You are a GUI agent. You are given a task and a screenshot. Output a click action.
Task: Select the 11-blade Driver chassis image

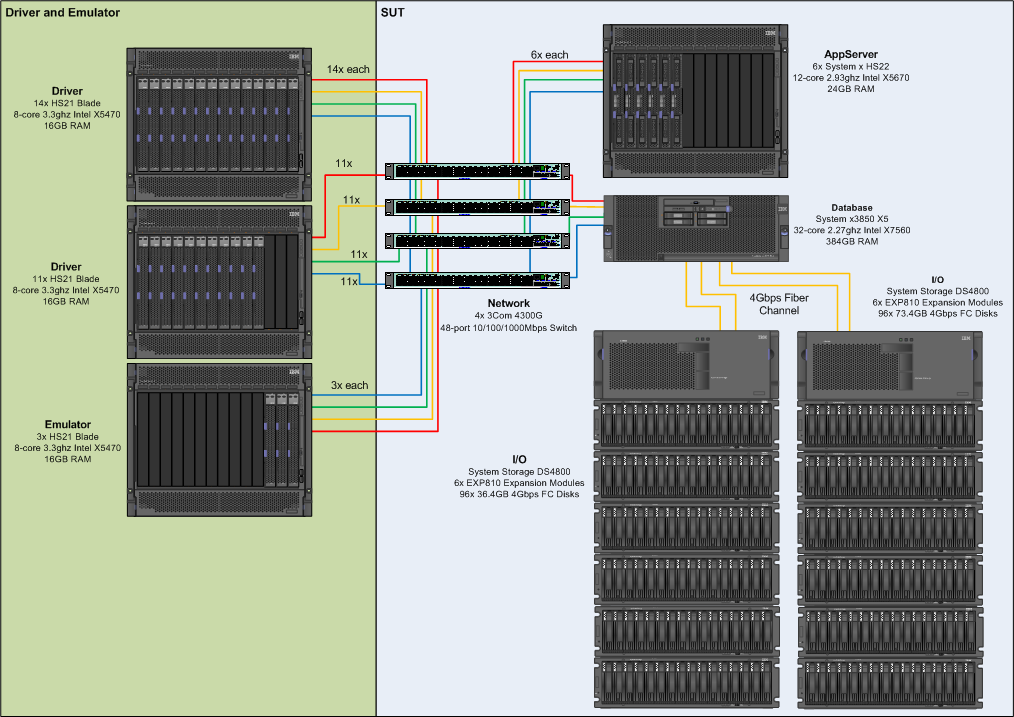[x=219, y=282]
